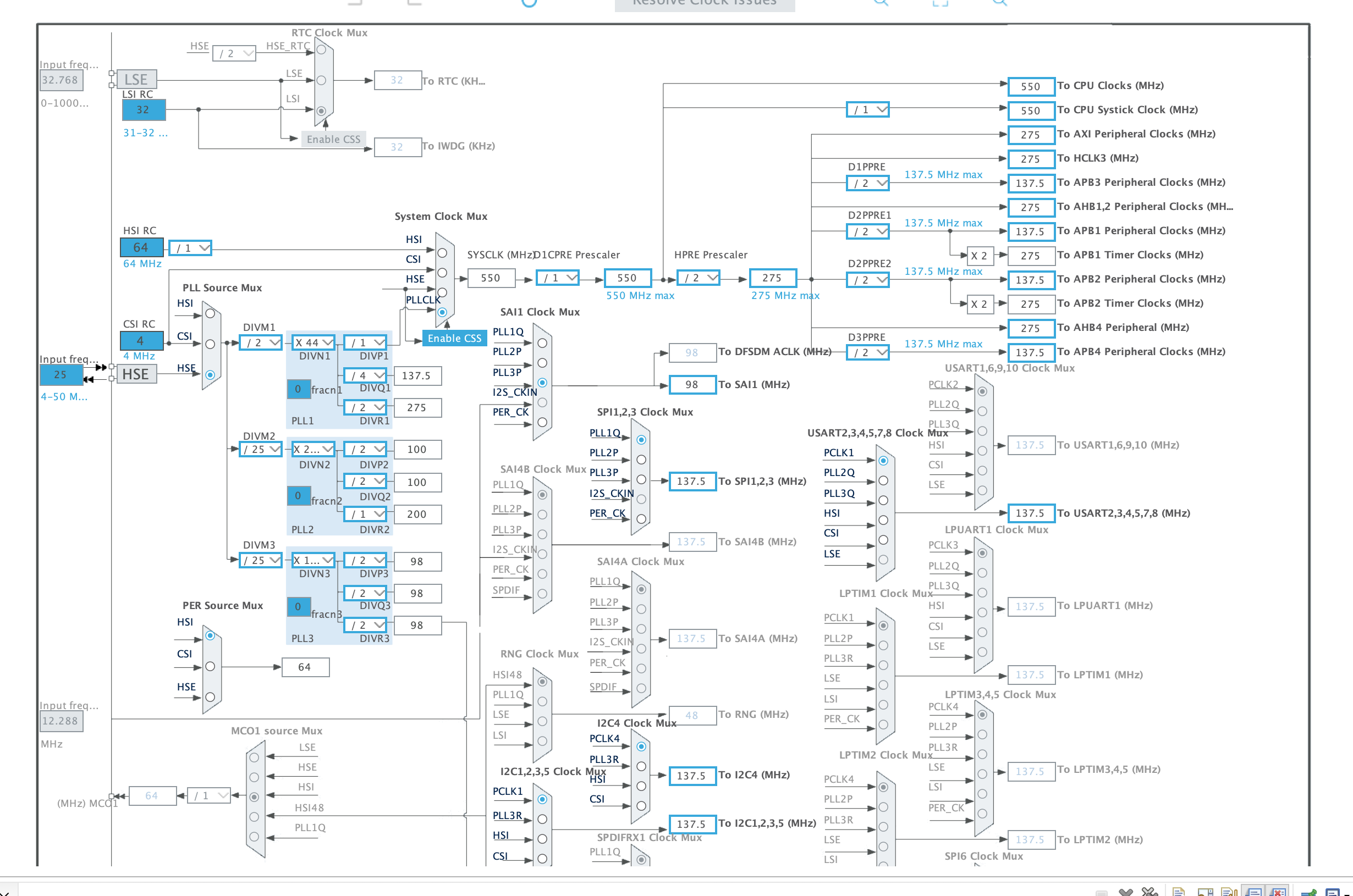Image resolution: width=1353 pixels, height=896 pixels.
Task: Click the red-X console error icon
Action: (x=1278, y=893)
